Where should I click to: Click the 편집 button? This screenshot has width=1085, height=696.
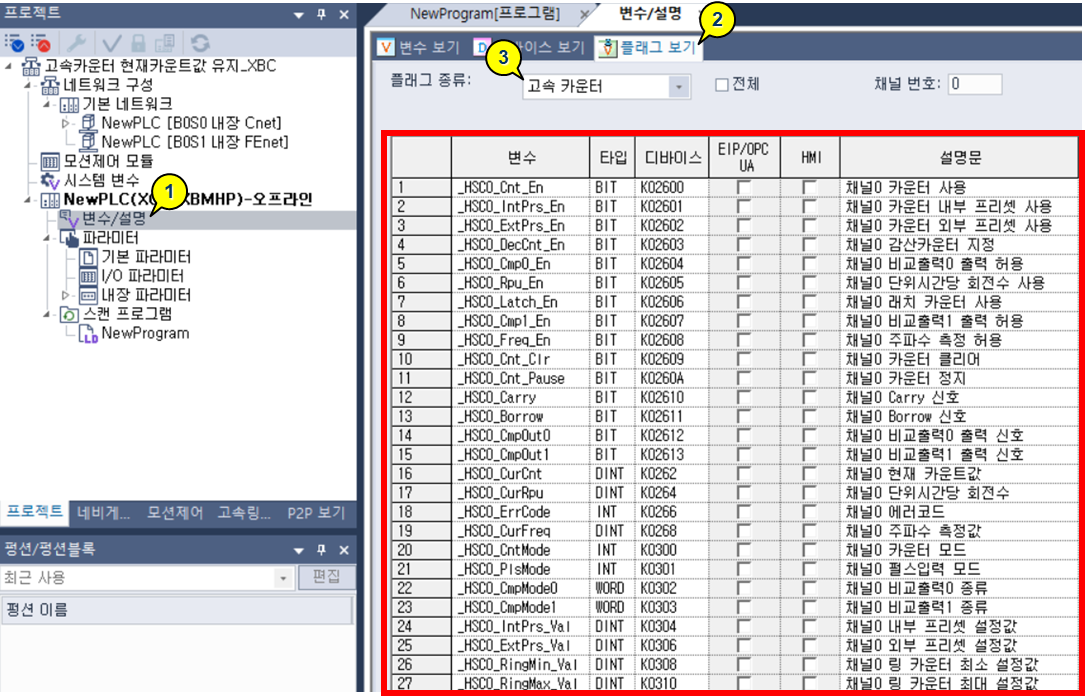(326, 578)
